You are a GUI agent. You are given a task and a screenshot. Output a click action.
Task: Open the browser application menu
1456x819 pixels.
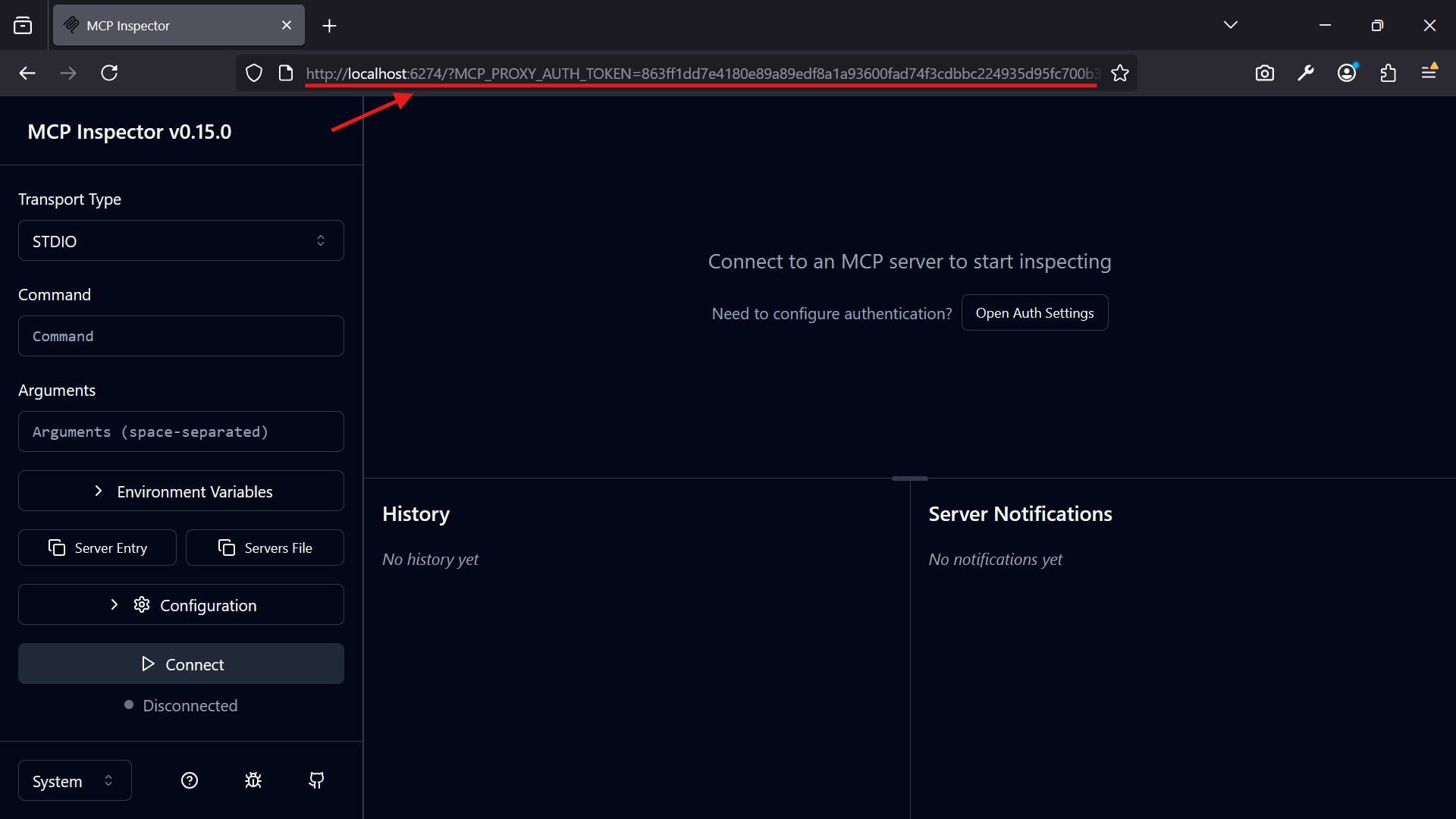1429,73
